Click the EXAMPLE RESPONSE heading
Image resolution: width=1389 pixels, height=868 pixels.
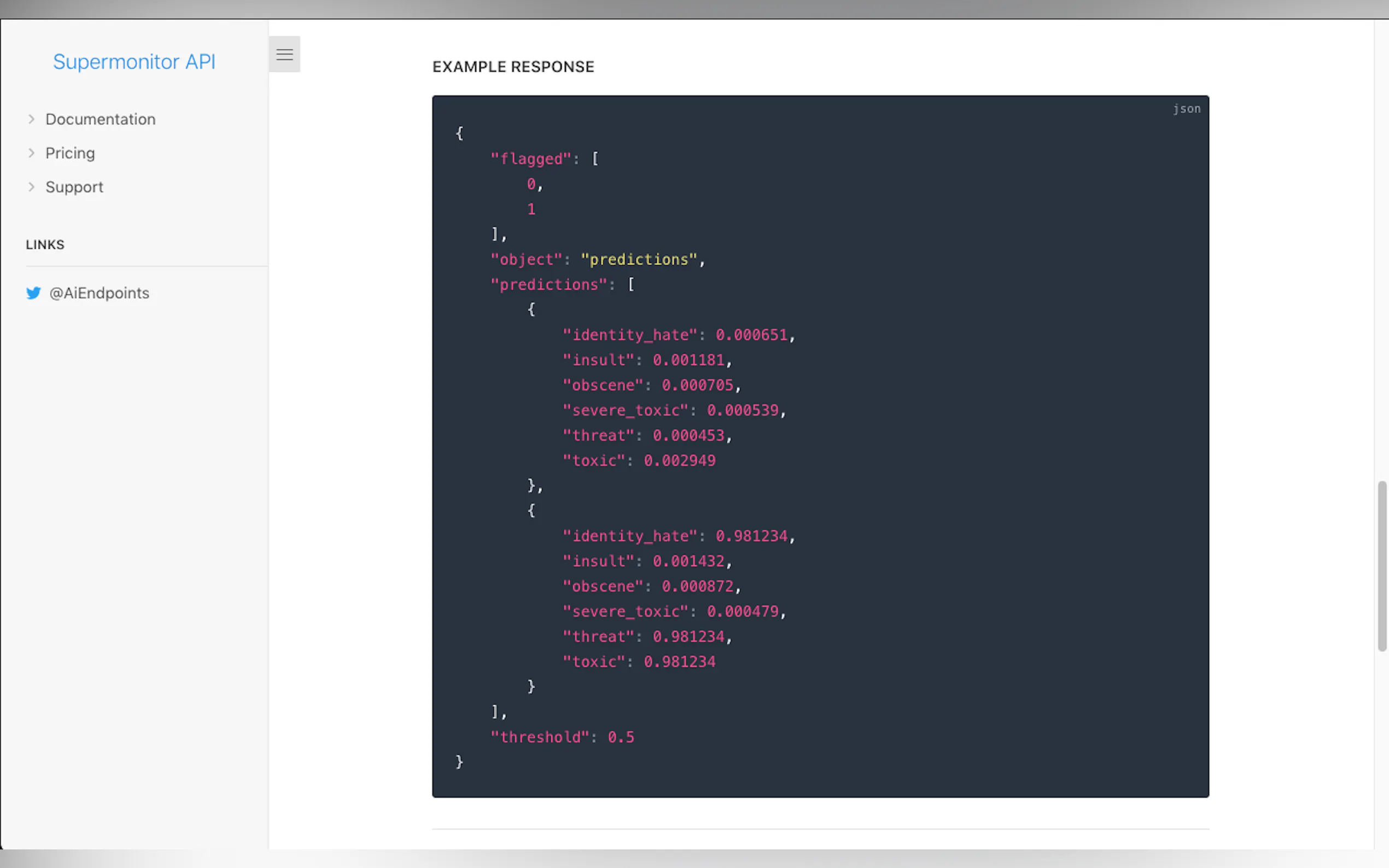[513, 67]
